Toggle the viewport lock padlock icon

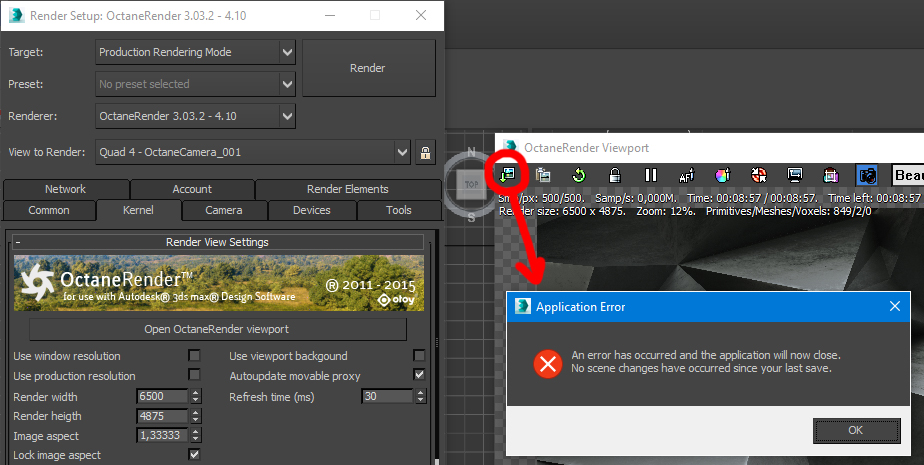click(615, 175)
